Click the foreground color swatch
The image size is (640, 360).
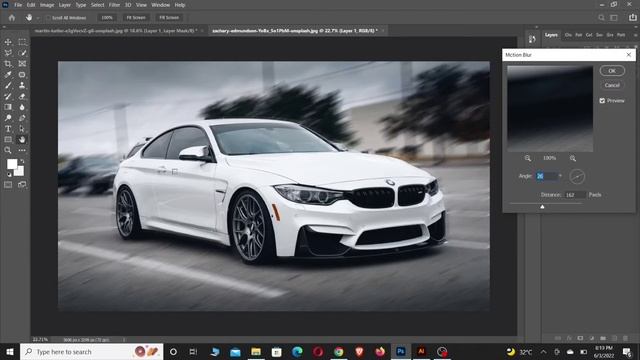tap(12, 164)
